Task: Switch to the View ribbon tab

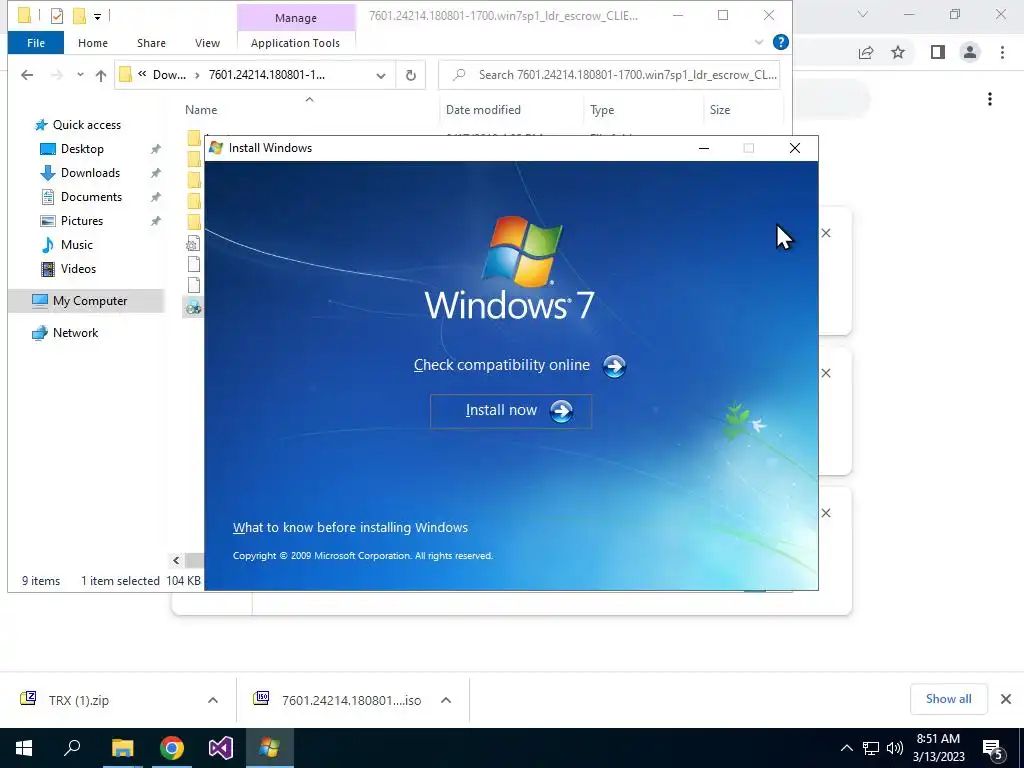Action: pyautogui.click(x=207, y=43)
